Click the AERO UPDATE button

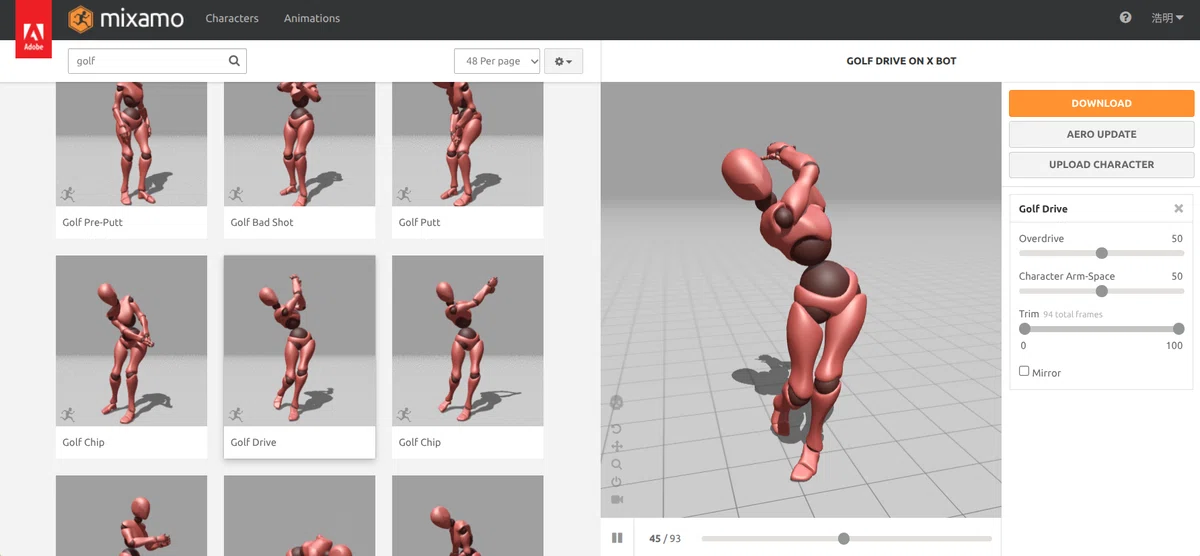coord(1101,134)
